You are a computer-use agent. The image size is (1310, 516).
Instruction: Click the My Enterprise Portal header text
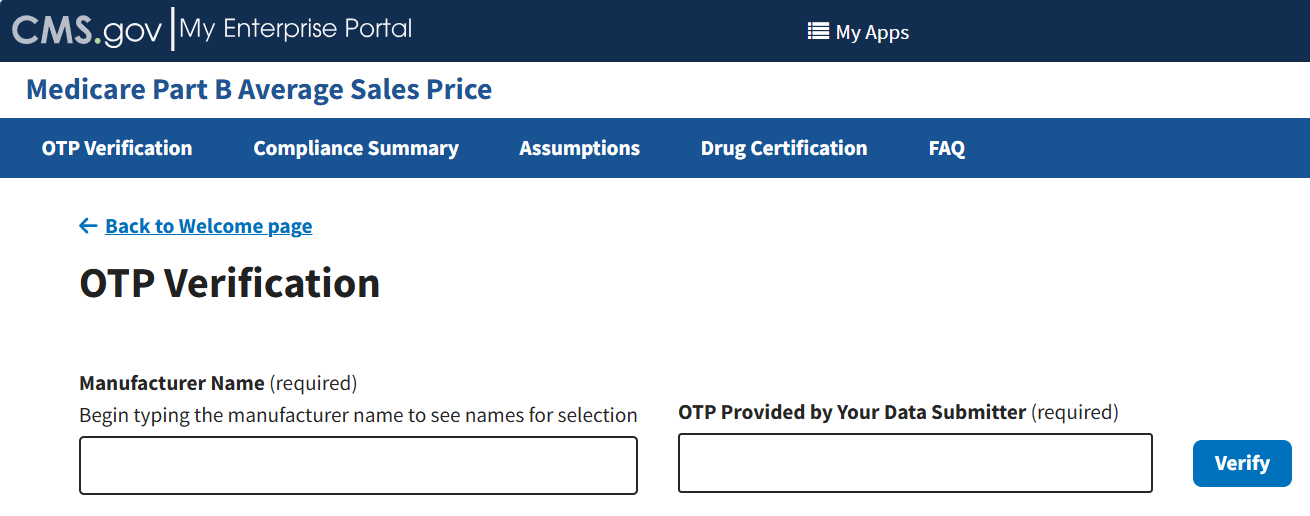coord(296,29)
